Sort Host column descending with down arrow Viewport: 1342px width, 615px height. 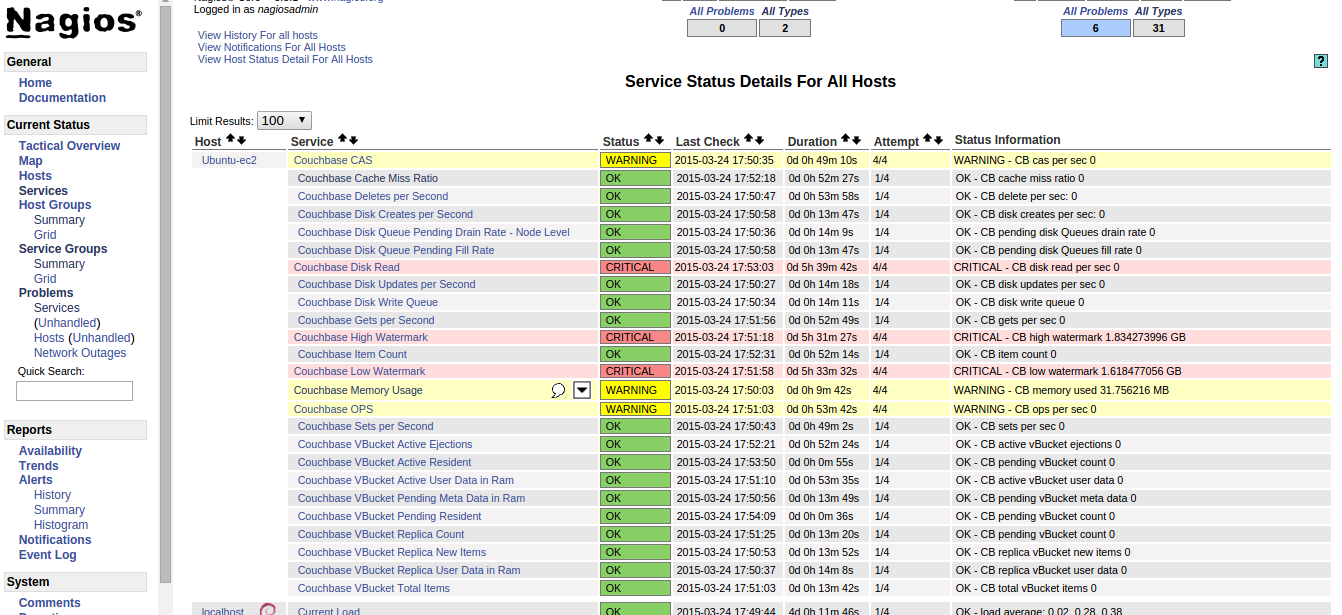(x=241, y=140)
